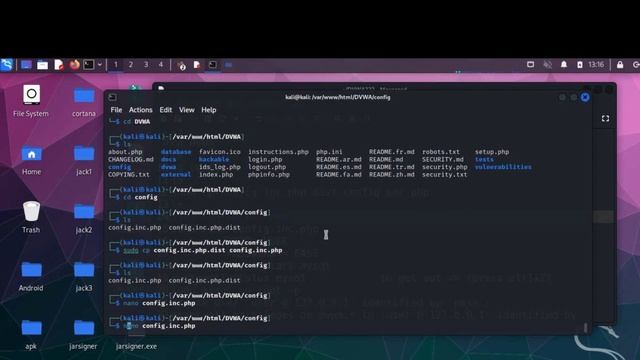Click 'vulnerabilities' directory name in terminal
This screenshot has height=360, width=640.
click(x=503, y=167)
